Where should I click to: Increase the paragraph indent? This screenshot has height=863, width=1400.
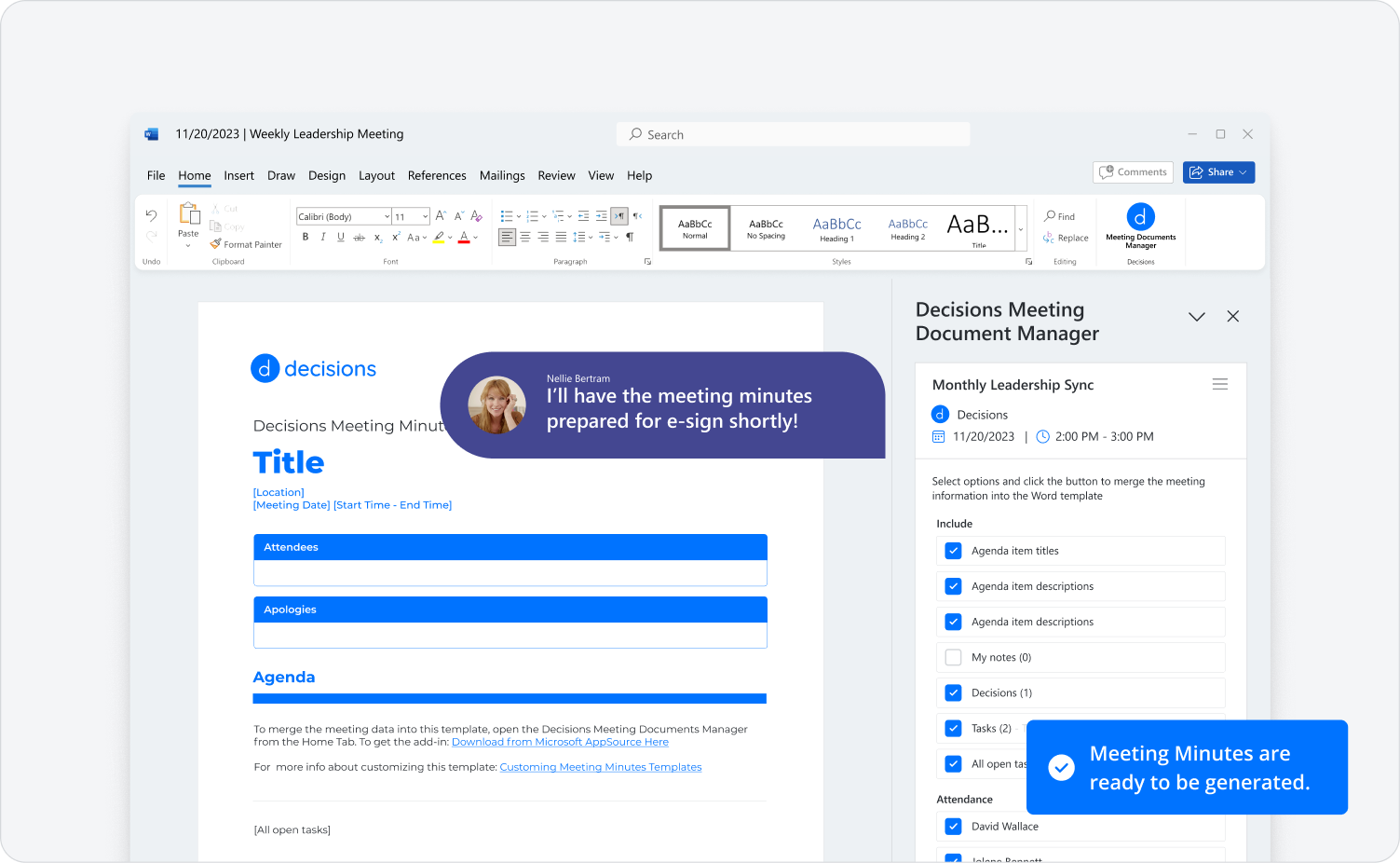(602, 216)
